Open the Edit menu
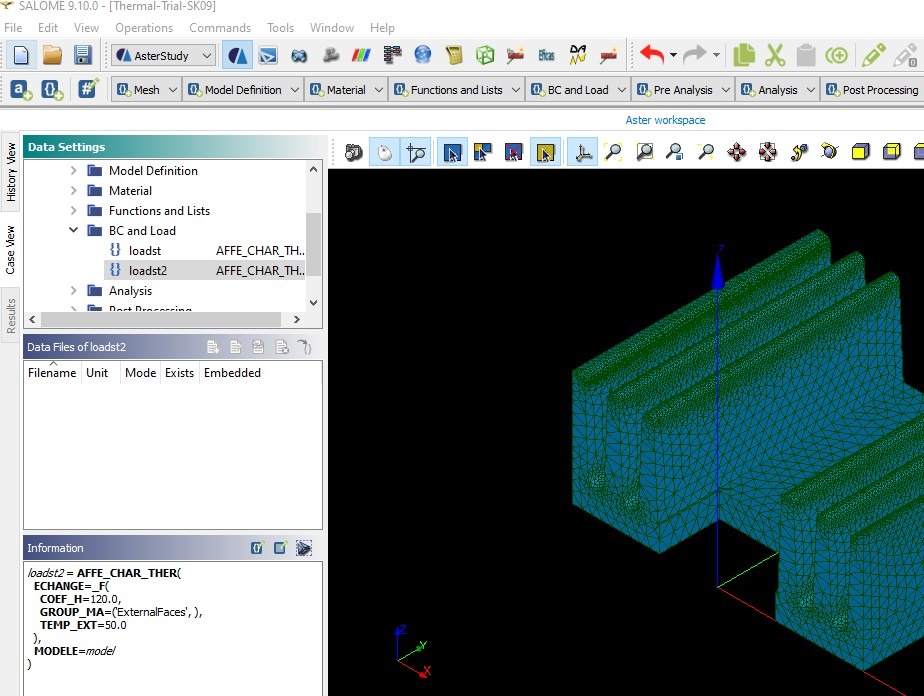 pyautogui.click(x=48, y=28)
